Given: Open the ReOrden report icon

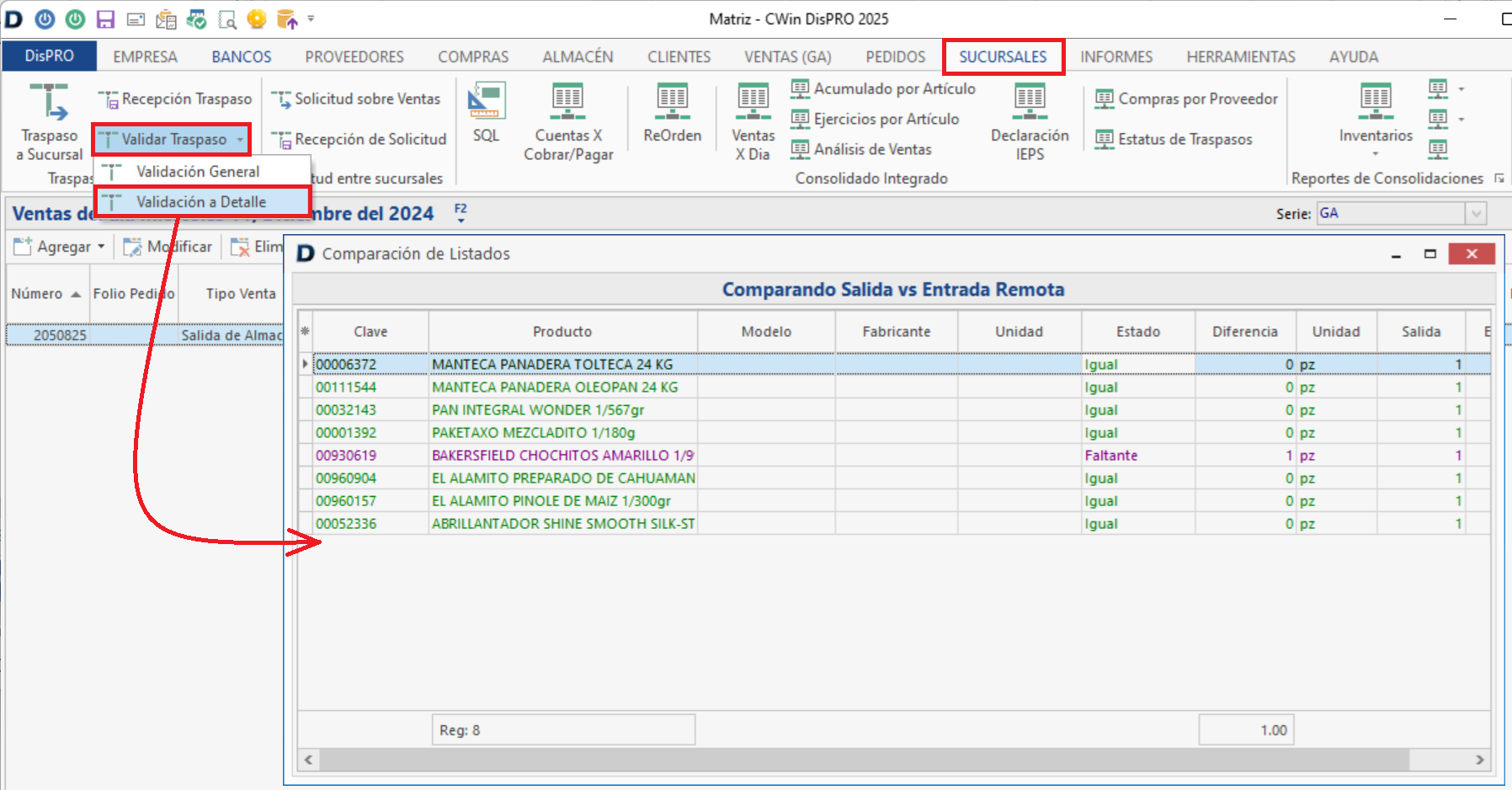Looking at the screenshot, I should 672,112.
